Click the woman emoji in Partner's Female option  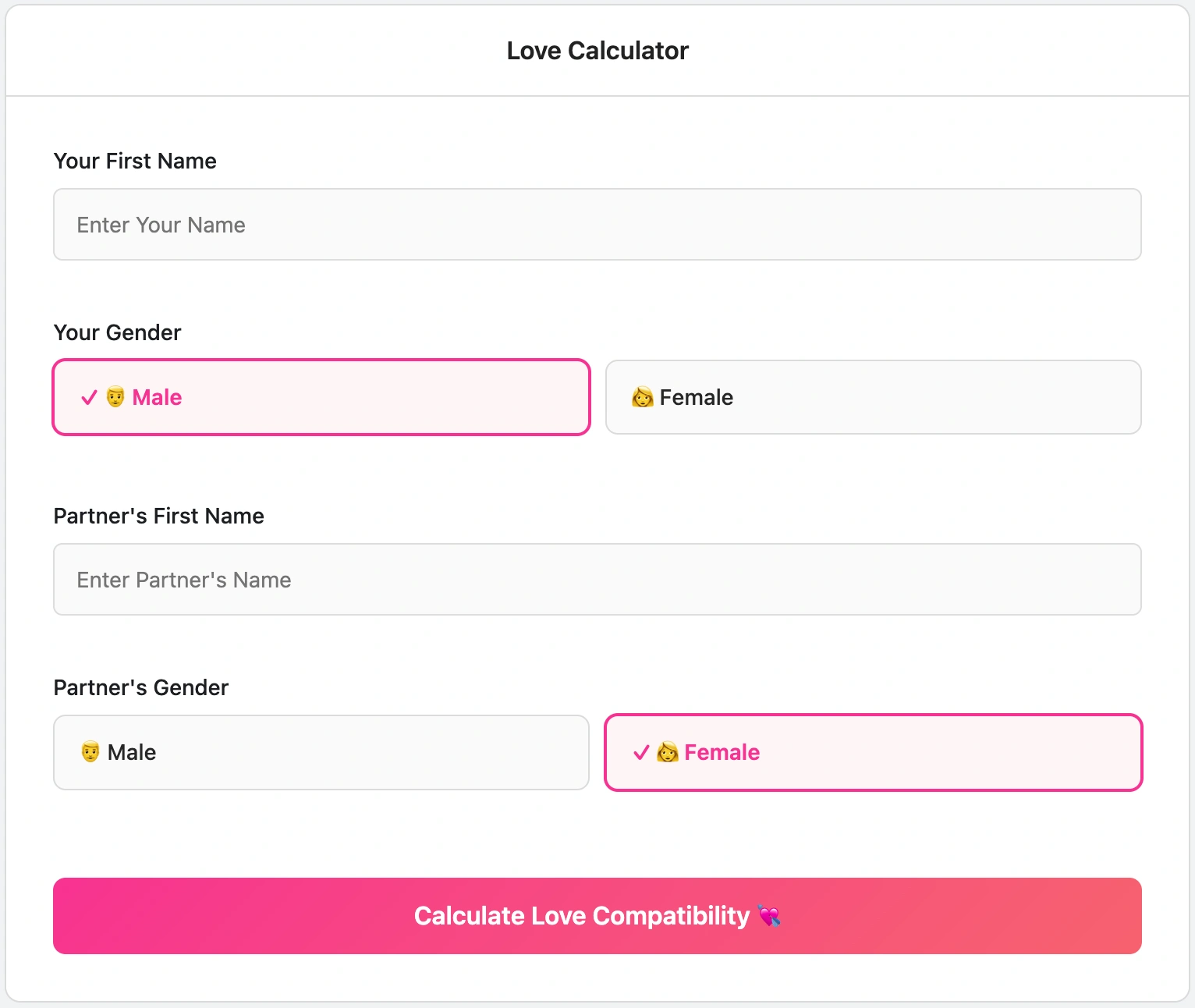[x=668, y=752]
